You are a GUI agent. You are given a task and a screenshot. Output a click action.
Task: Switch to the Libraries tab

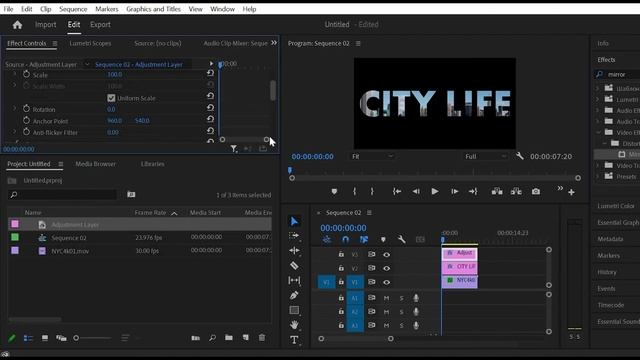pyautogui.click(x=153, y=164)
